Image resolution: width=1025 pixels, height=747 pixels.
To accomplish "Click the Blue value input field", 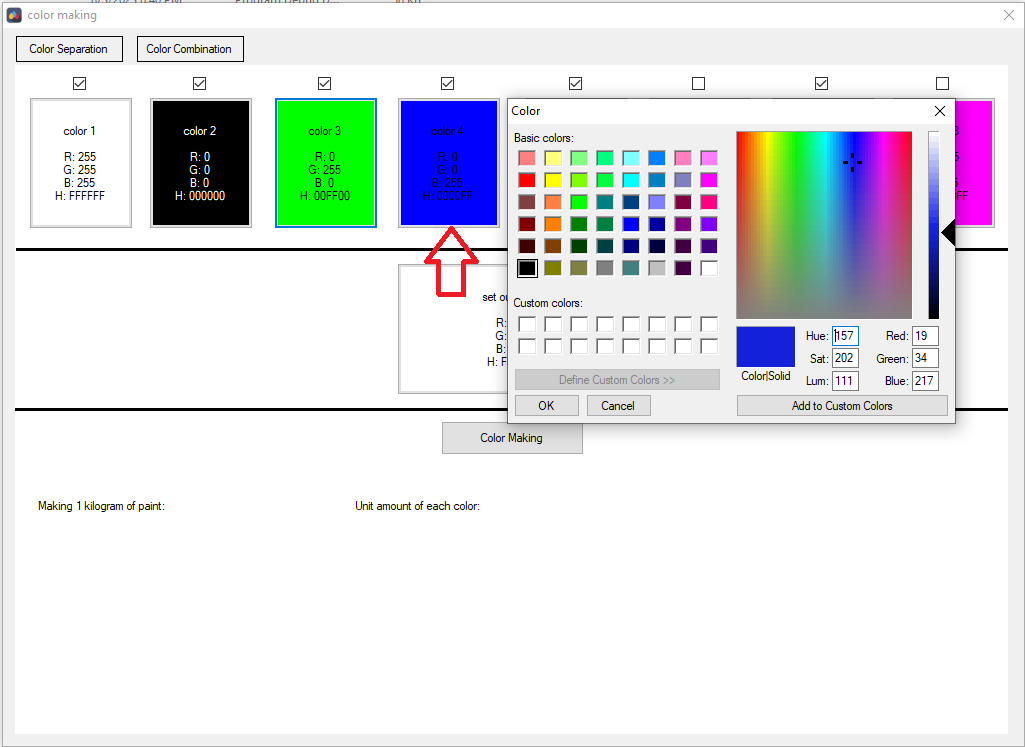I will tap(924, 381).
